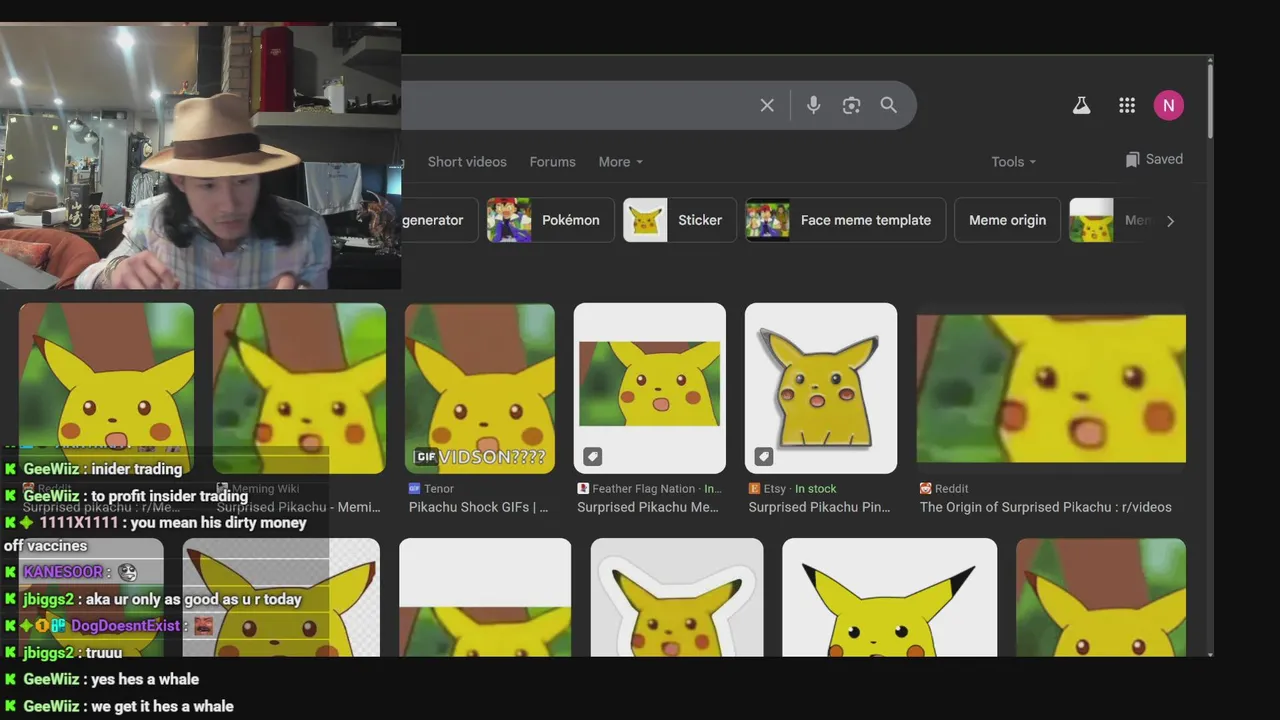Click chat message 'yes hes a whale'
Image resolution: width=1280 pixels, height=720 pixels.
145,679
